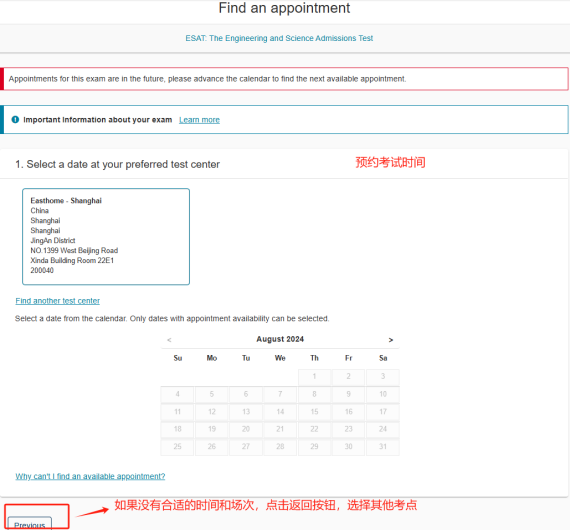571x531 pixels.
Task: Select August 4 calendar cell
Action: (x=177, y=394)
